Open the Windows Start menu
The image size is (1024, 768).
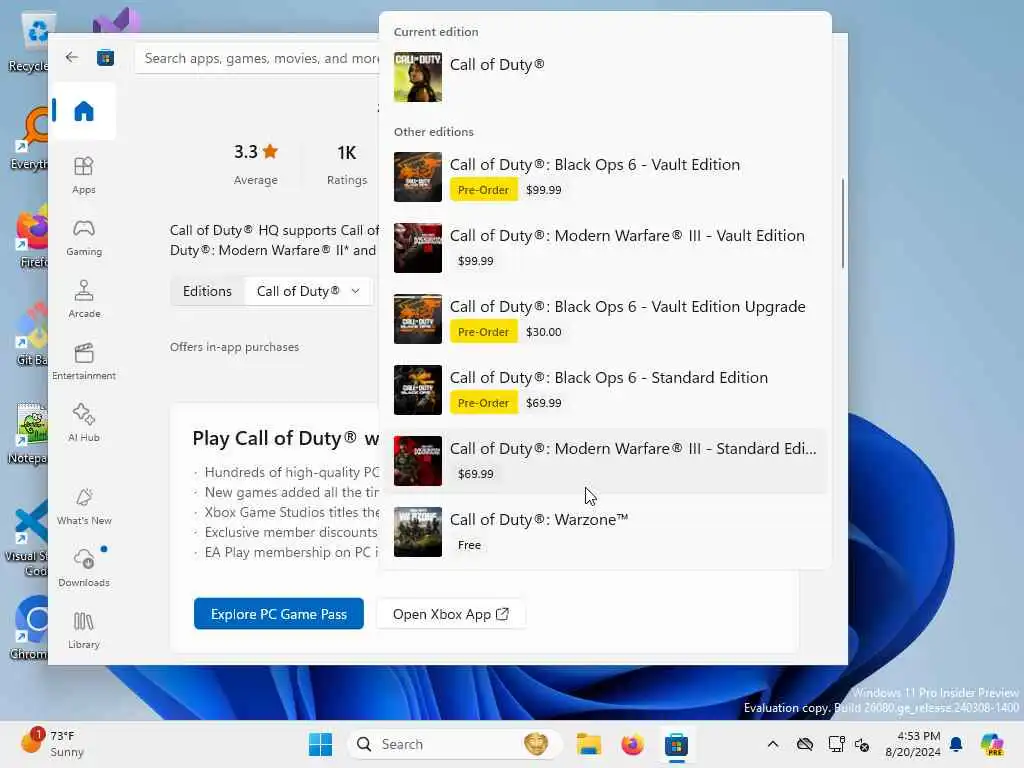[320, 744]
